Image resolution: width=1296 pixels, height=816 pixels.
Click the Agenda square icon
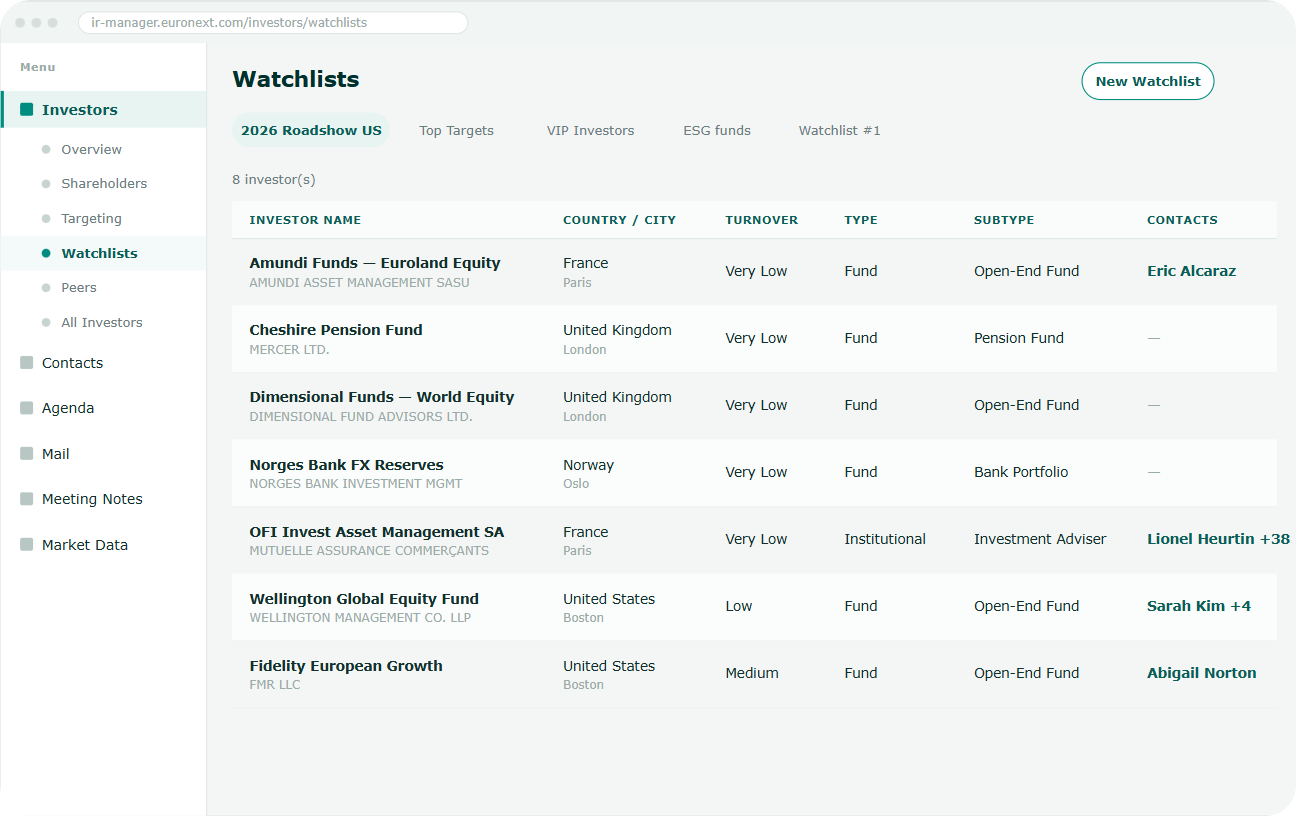click(27, 408)
